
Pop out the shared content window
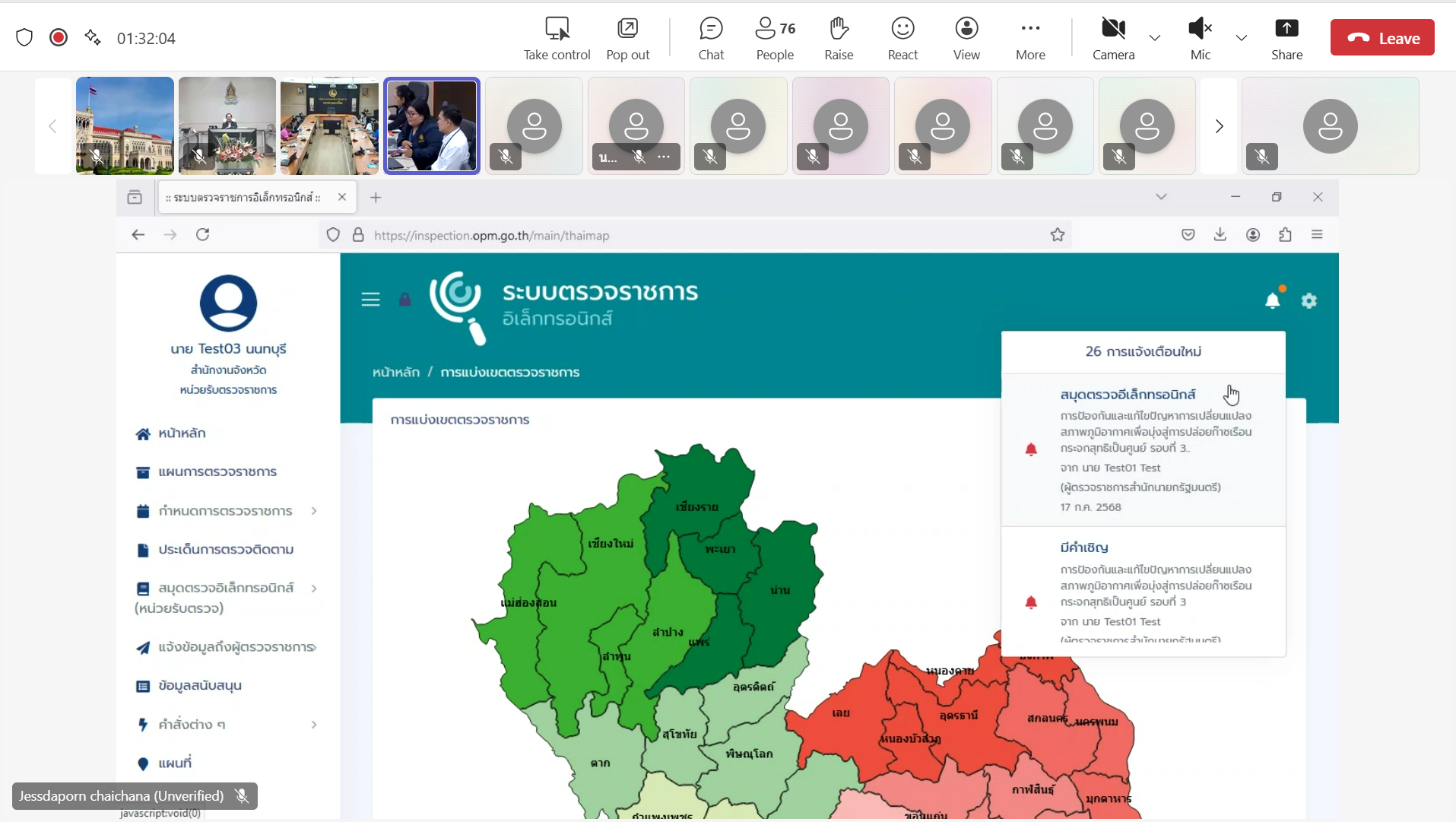click(x=627, y=38)
